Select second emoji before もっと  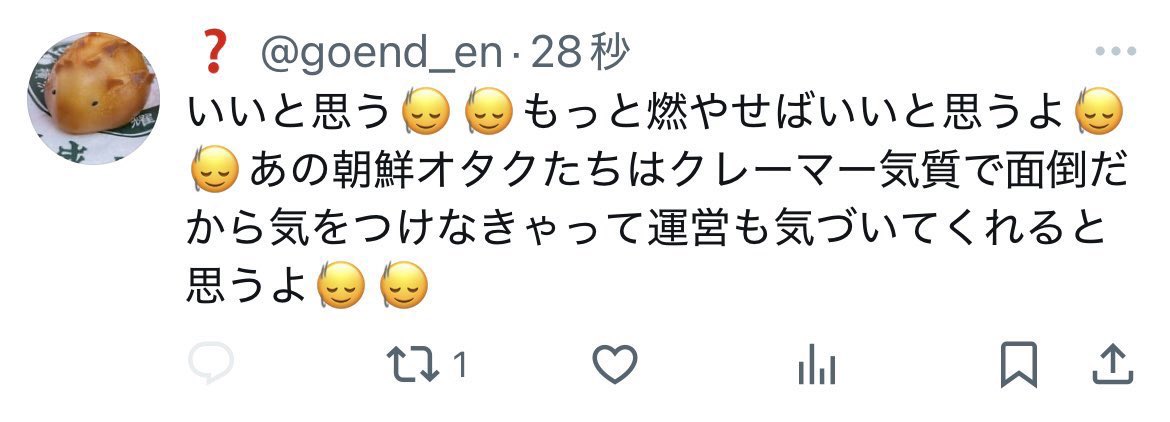coord(488,113)
